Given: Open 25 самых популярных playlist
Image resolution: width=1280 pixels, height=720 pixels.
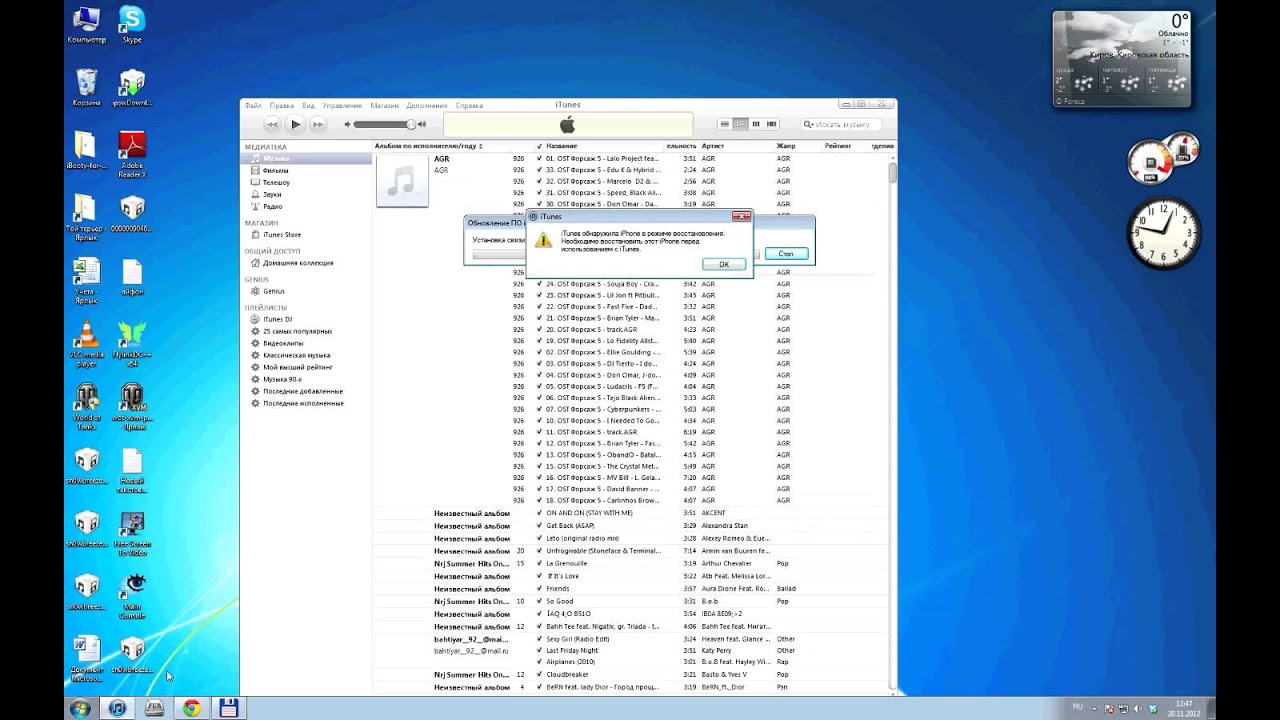Looking at the screenshot, I should pyautogui.click(x=305, y=331).
